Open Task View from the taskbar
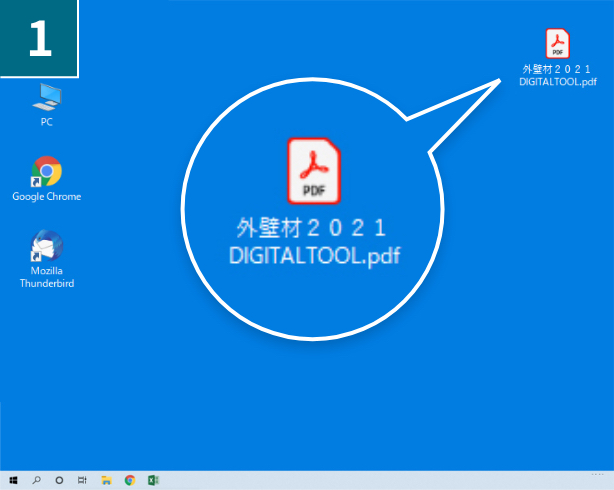Image resolution: width=614 pixels, height=490 pixels. pos(82,480)
